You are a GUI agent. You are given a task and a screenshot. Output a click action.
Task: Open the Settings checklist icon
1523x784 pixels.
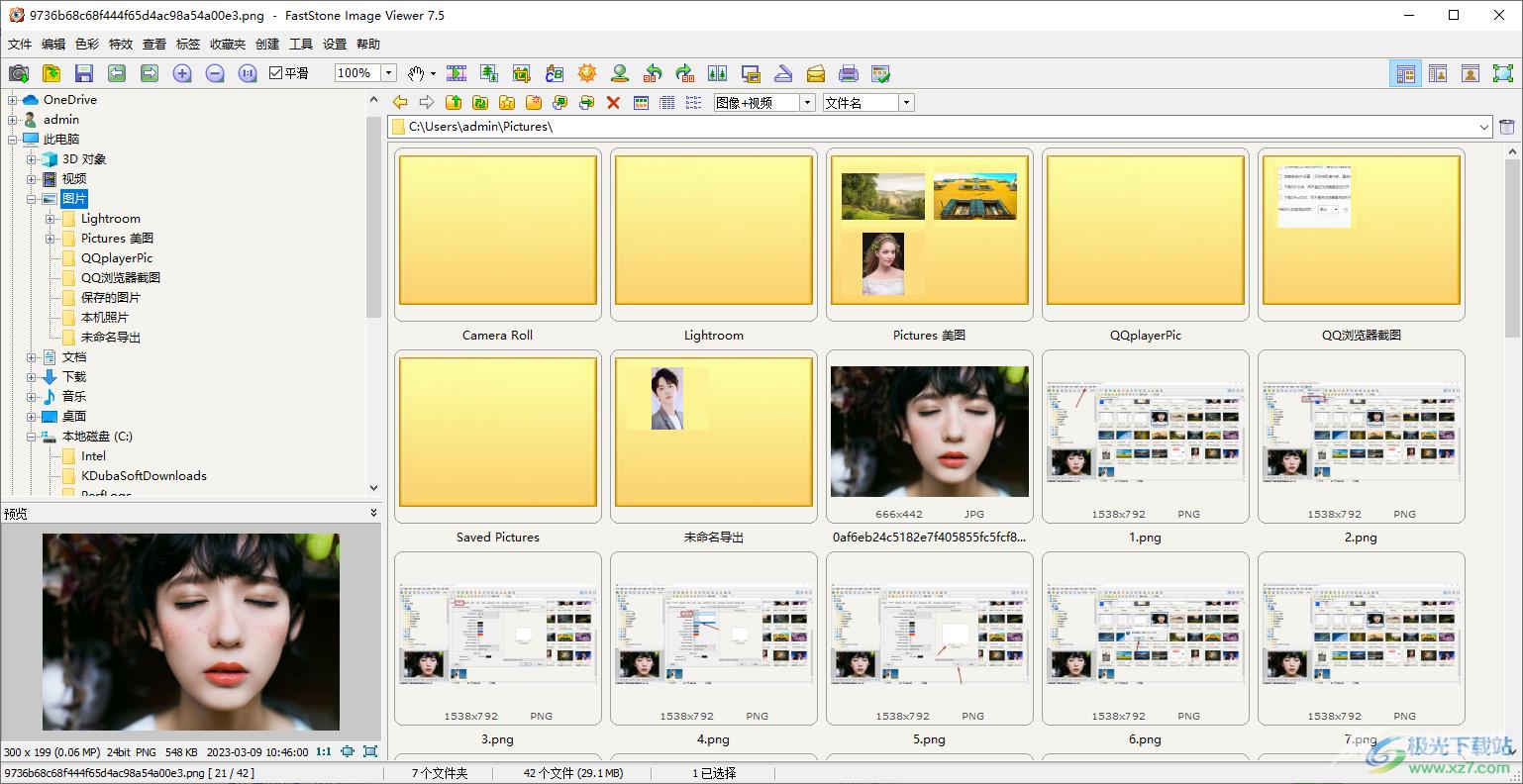(881, 73)
